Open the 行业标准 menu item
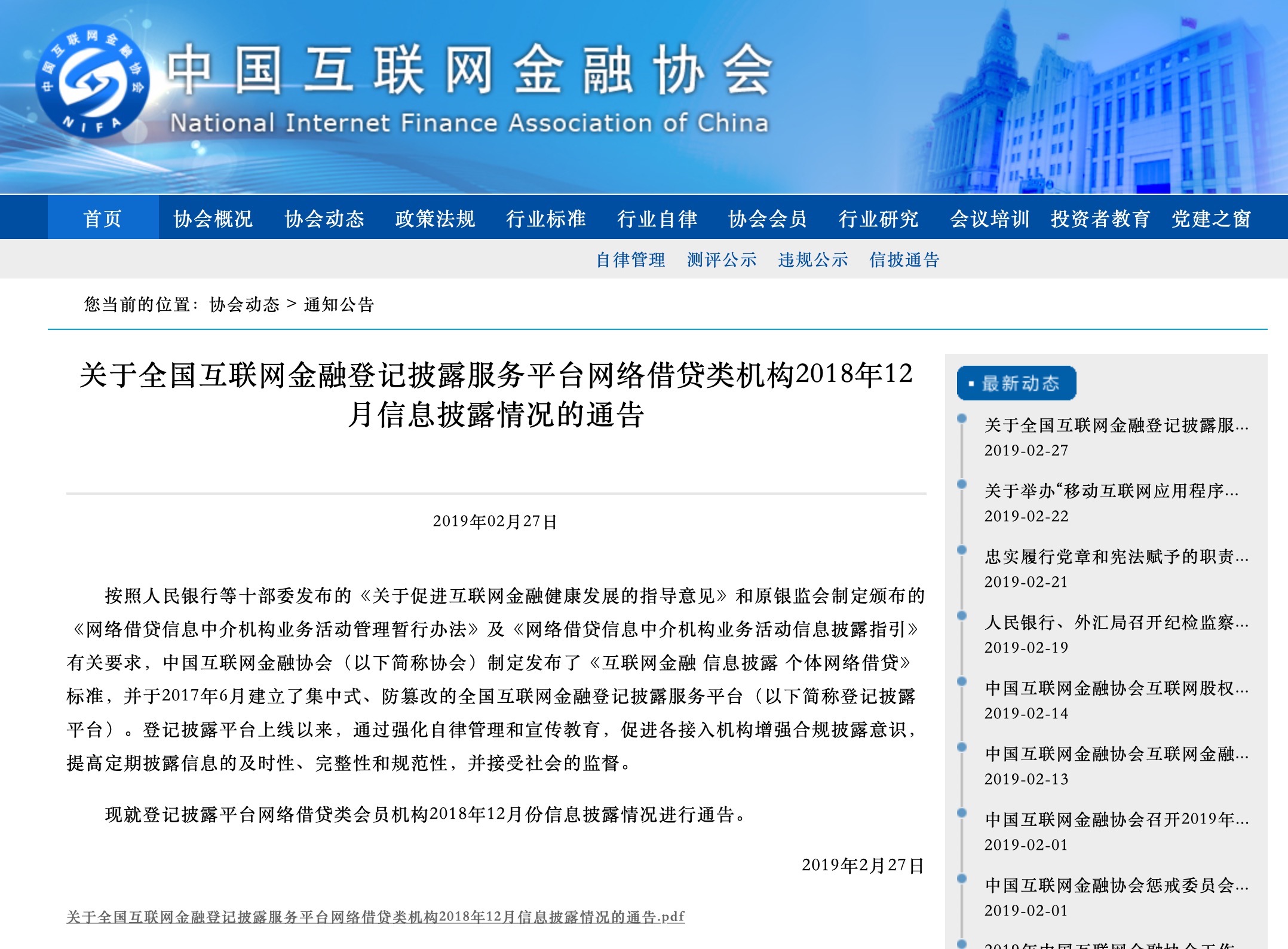The width and height of the screenshot is (1288, 949). 546,219
